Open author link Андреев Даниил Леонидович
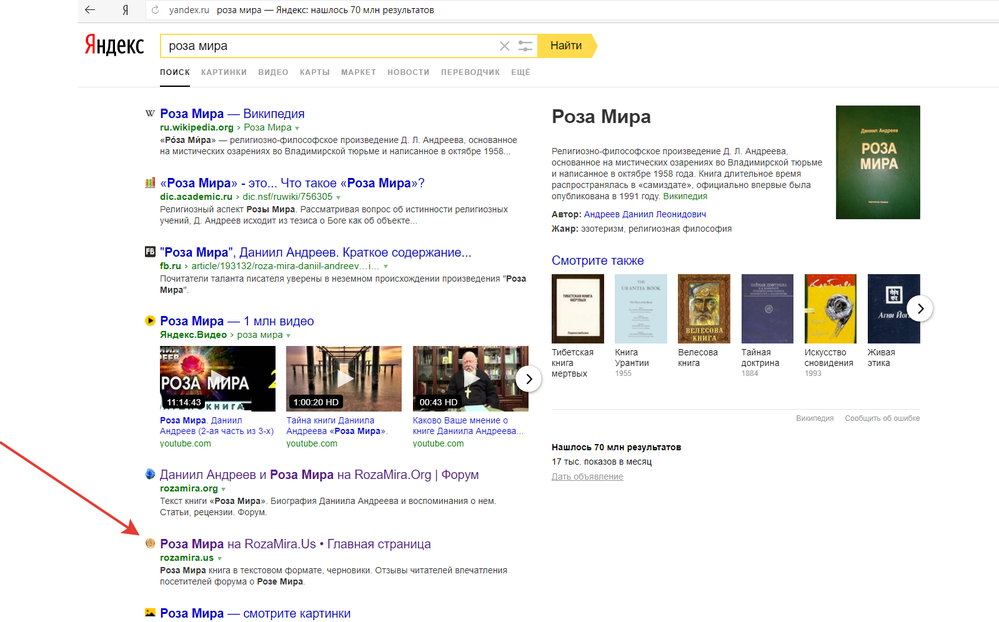The image size is (999, 622). click(645, 214)
